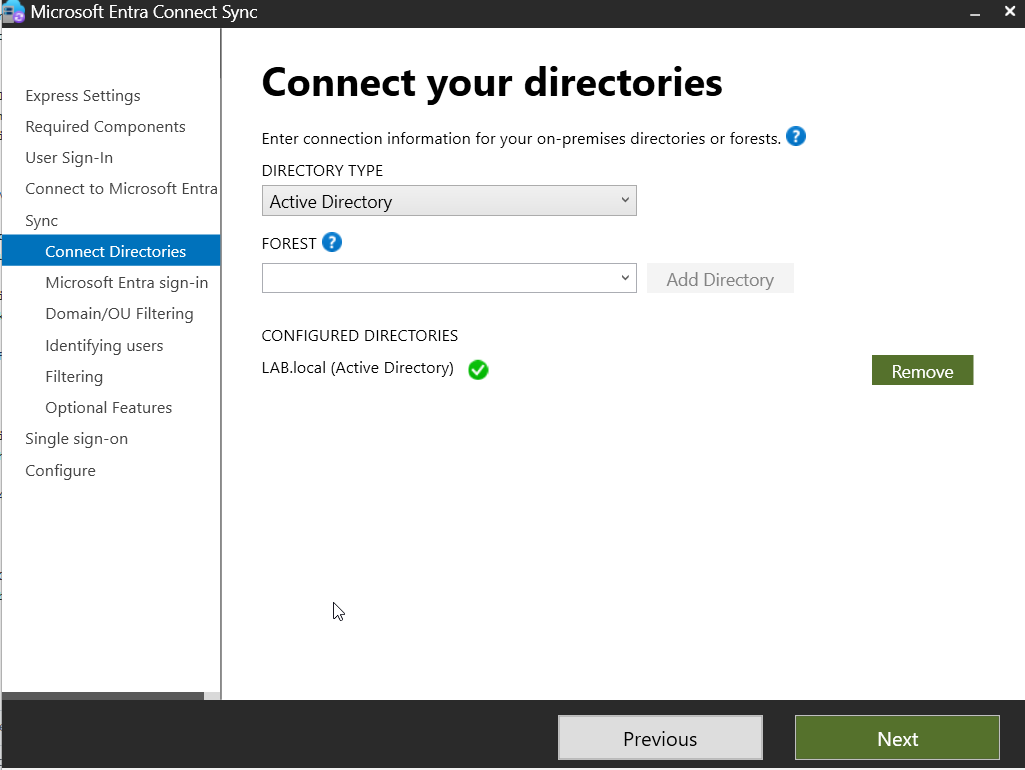
Task: Select Connect Directories step
Action: pyautogui.click(x=111, y=251)
